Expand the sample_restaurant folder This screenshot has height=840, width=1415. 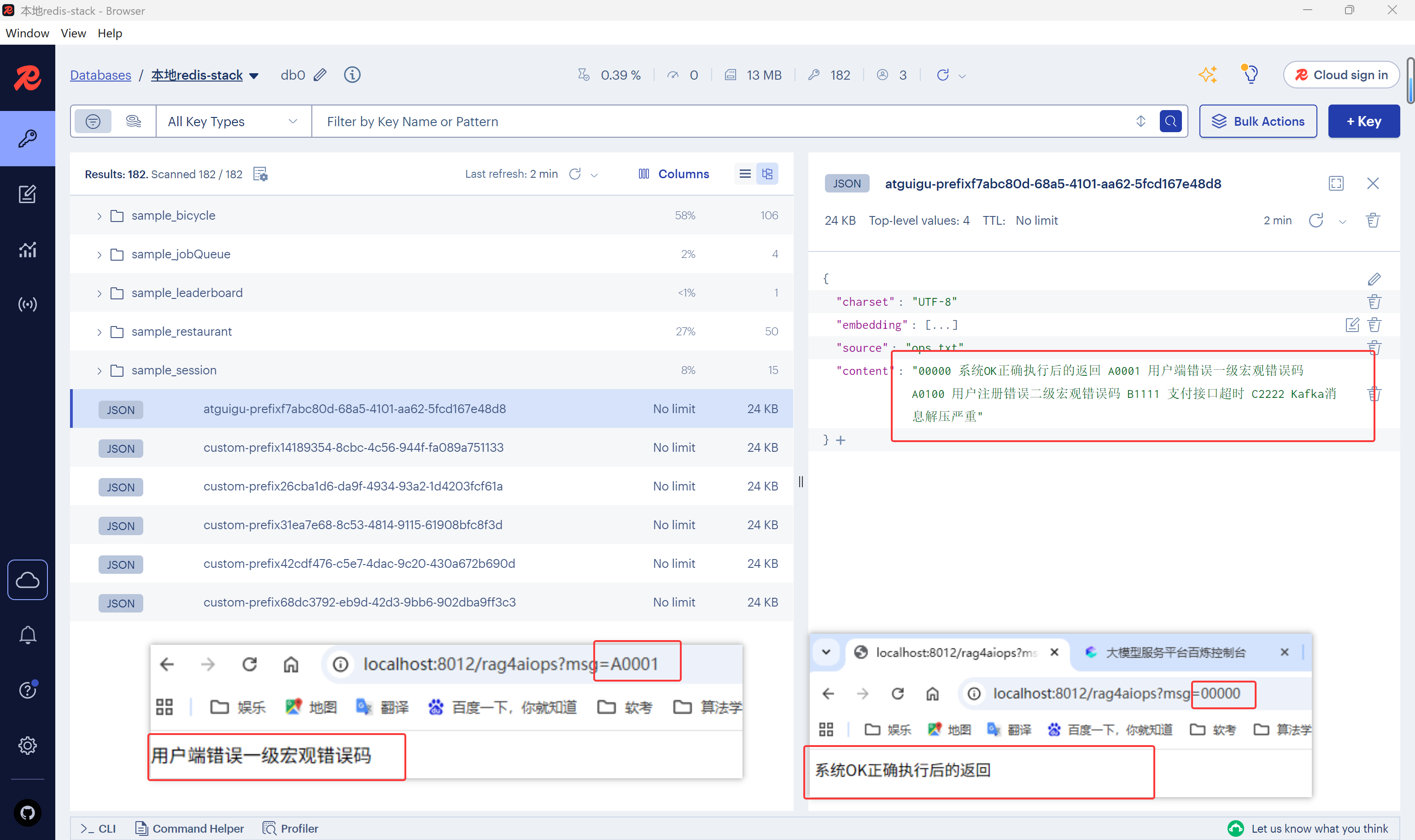pyautogui.click(x=99, y=332)
